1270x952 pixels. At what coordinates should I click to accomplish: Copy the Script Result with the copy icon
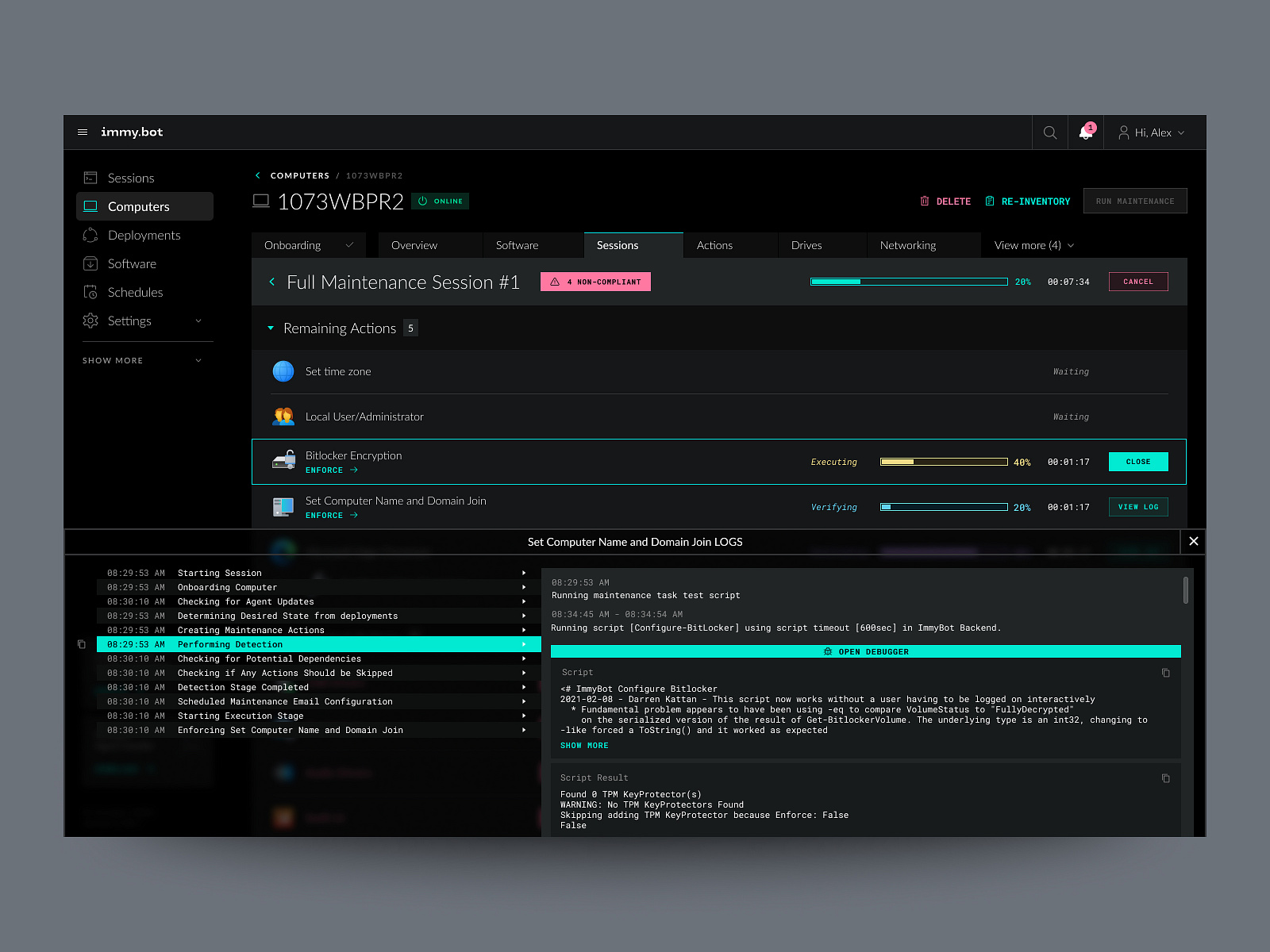click(1165, 778)
